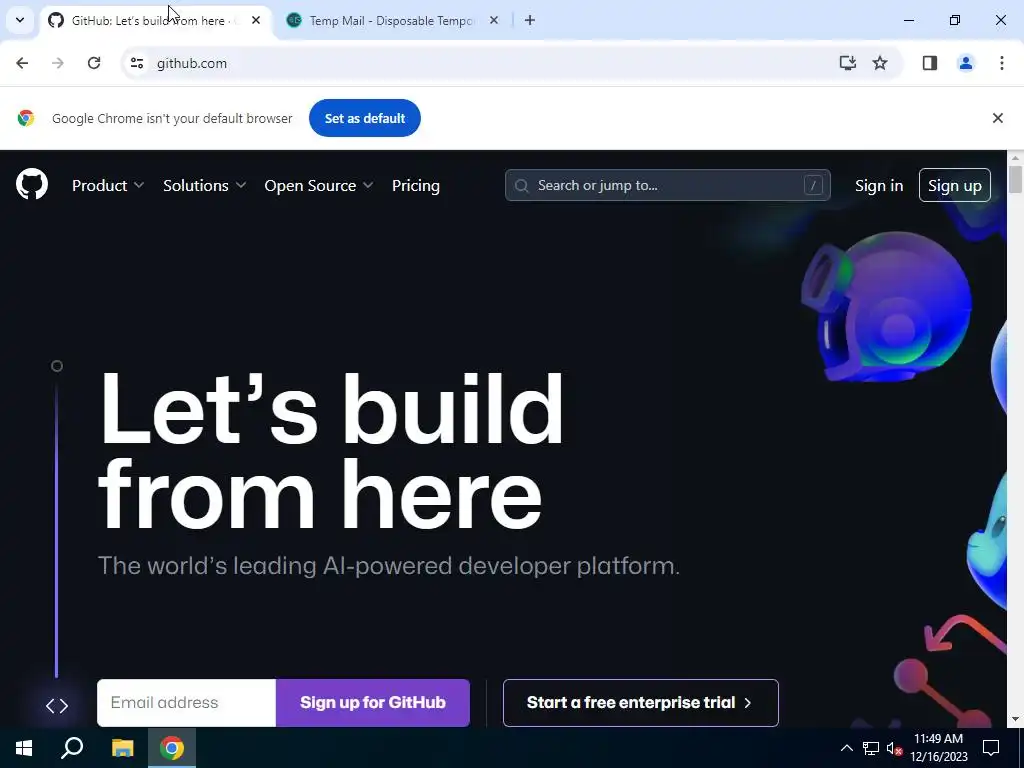
Task: Open the Chrome side panel
Action: pyautogui.click(x=930, y=63)
